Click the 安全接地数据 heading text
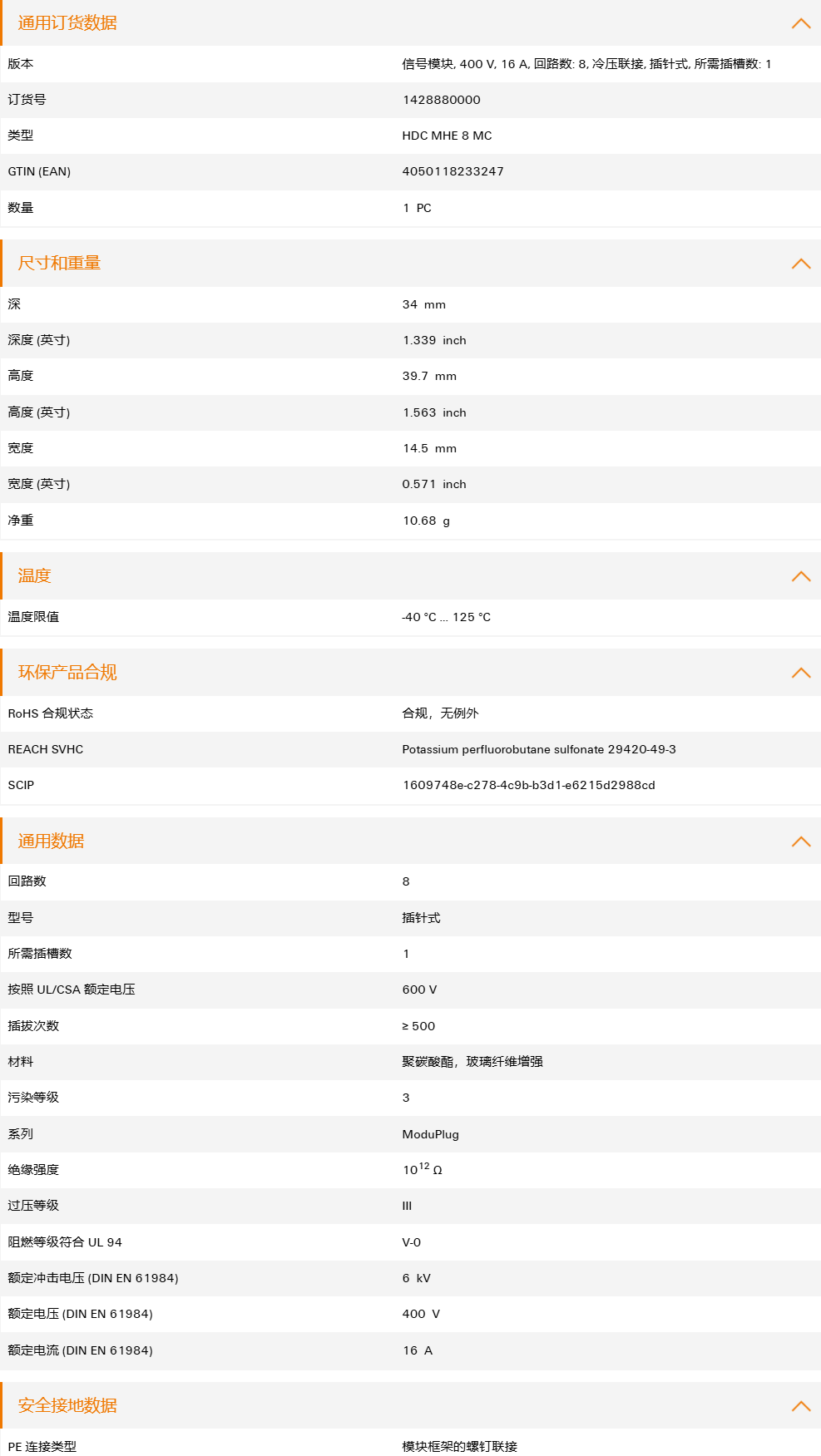Viewport: 821px width, 1456px height. (x=67, y=1406)
